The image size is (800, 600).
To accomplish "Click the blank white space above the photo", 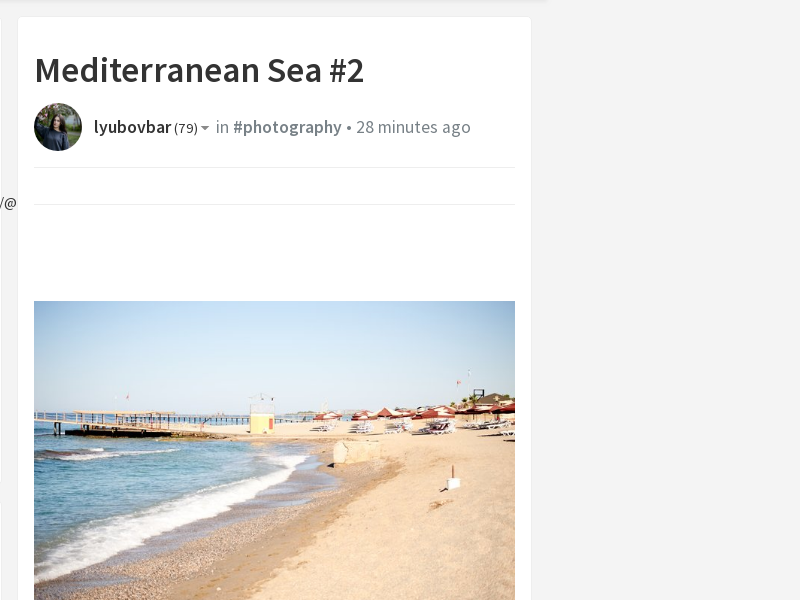I will (x=274, y=253).
